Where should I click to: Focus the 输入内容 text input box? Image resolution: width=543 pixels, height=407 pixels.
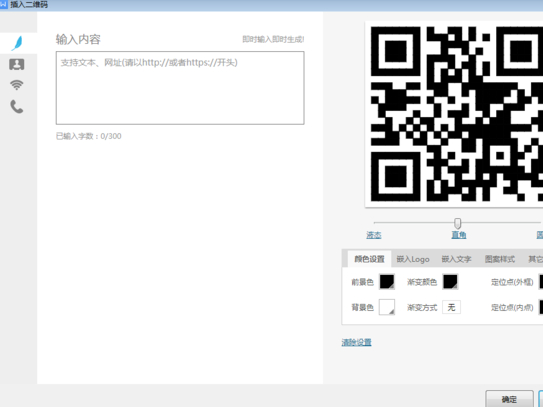pyautogui.click(x=180, y=88)
